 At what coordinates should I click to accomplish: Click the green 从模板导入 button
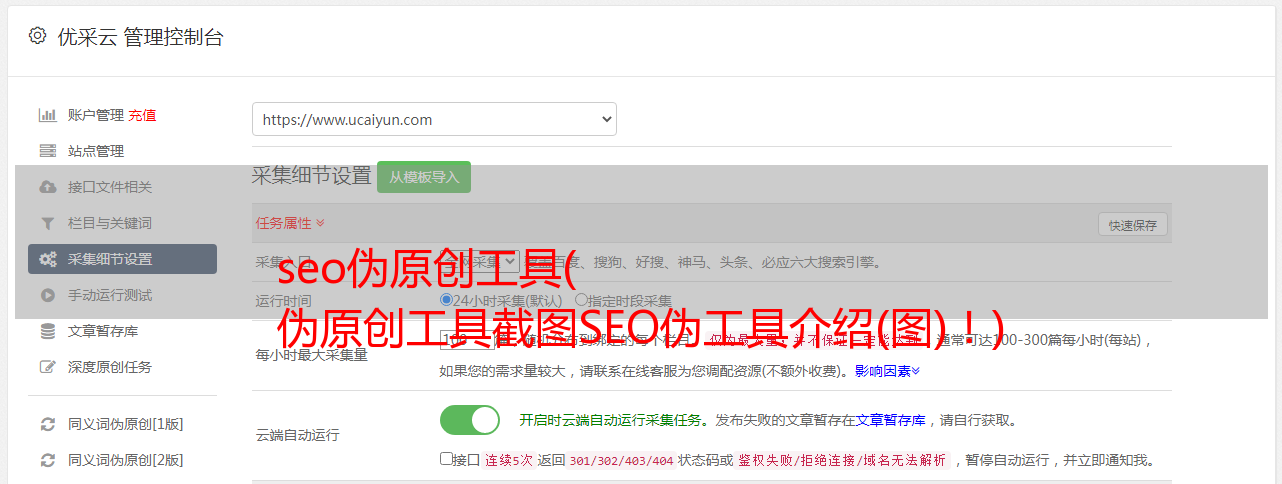click(424, 177)
